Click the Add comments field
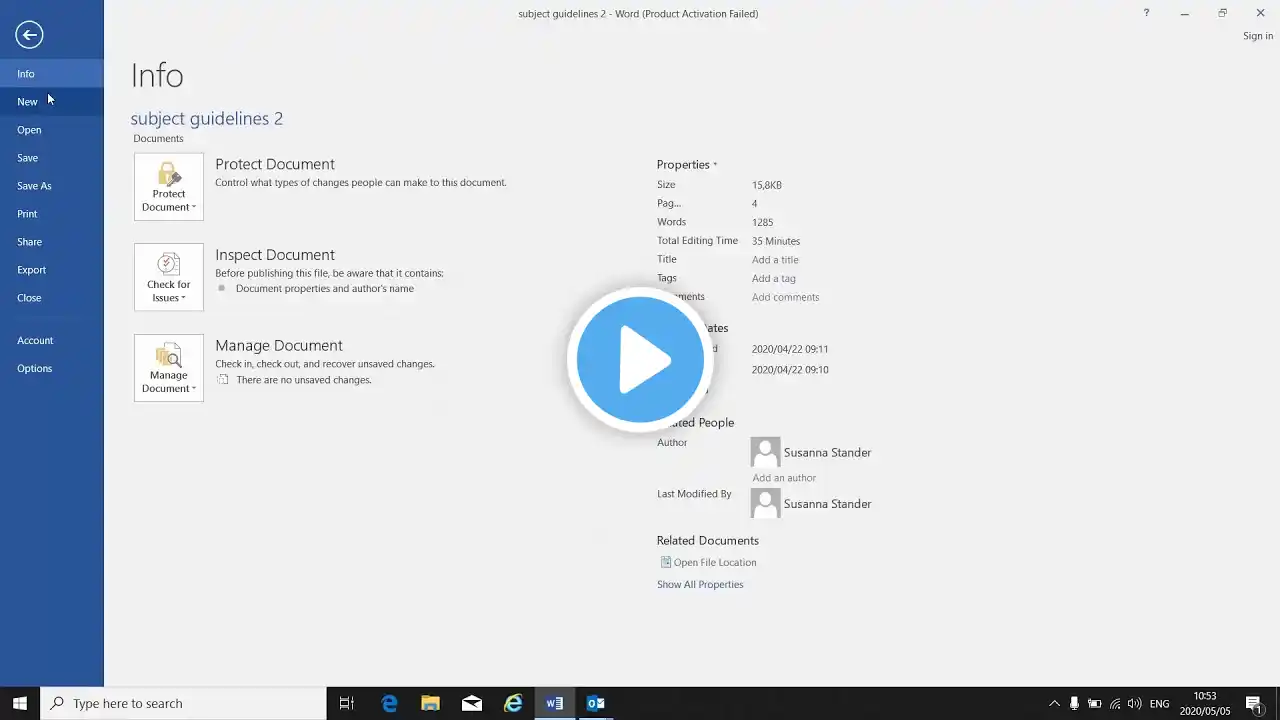The image size is (1280, 720). click(x=785, y=297)
